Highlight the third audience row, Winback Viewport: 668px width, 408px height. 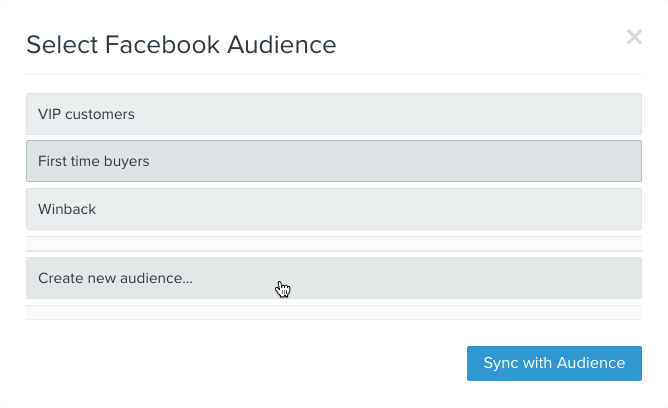(x=333, y=209)
